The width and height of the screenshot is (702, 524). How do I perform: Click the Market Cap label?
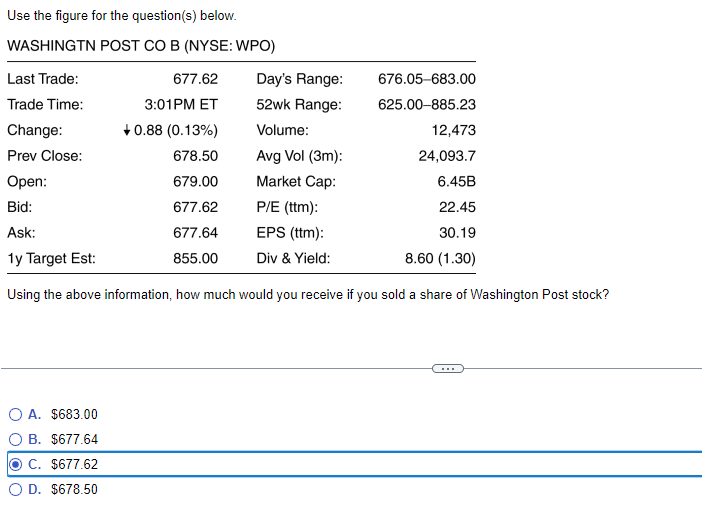tap(296, 181)
